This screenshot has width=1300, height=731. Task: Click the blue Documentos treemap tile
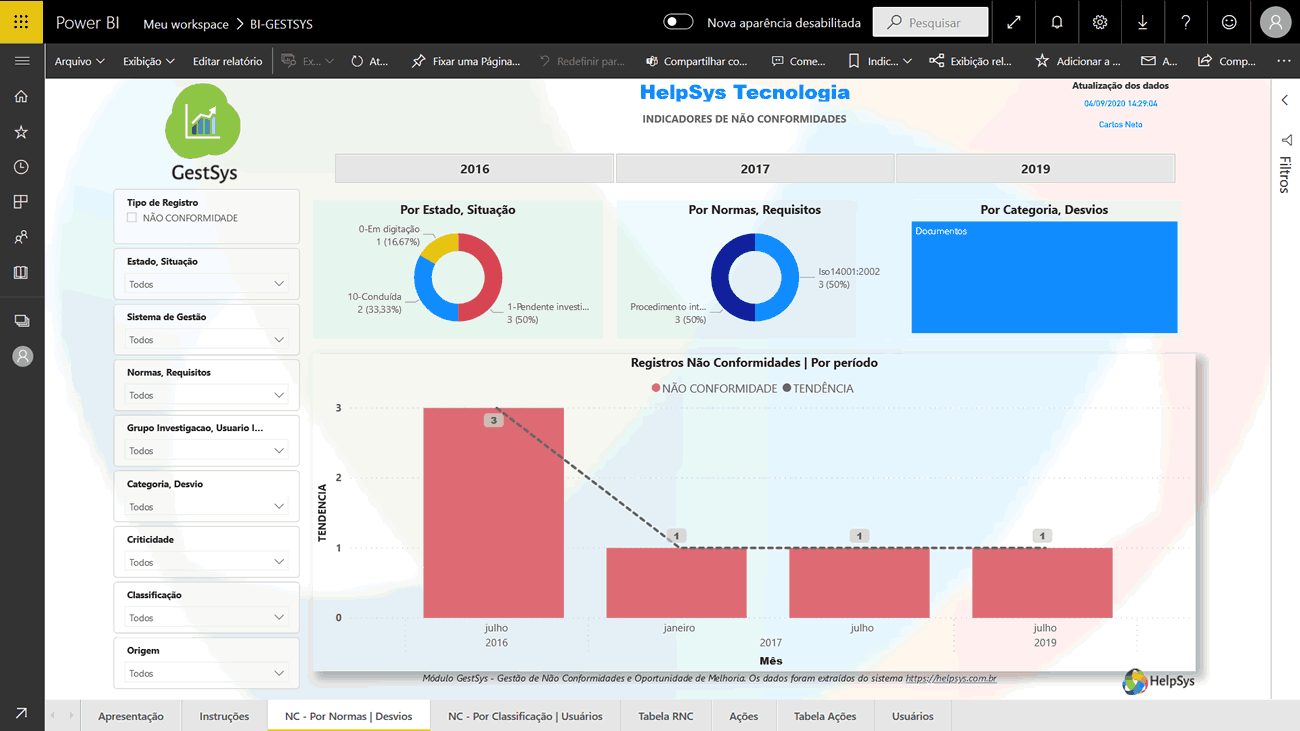click(1044, 278)
